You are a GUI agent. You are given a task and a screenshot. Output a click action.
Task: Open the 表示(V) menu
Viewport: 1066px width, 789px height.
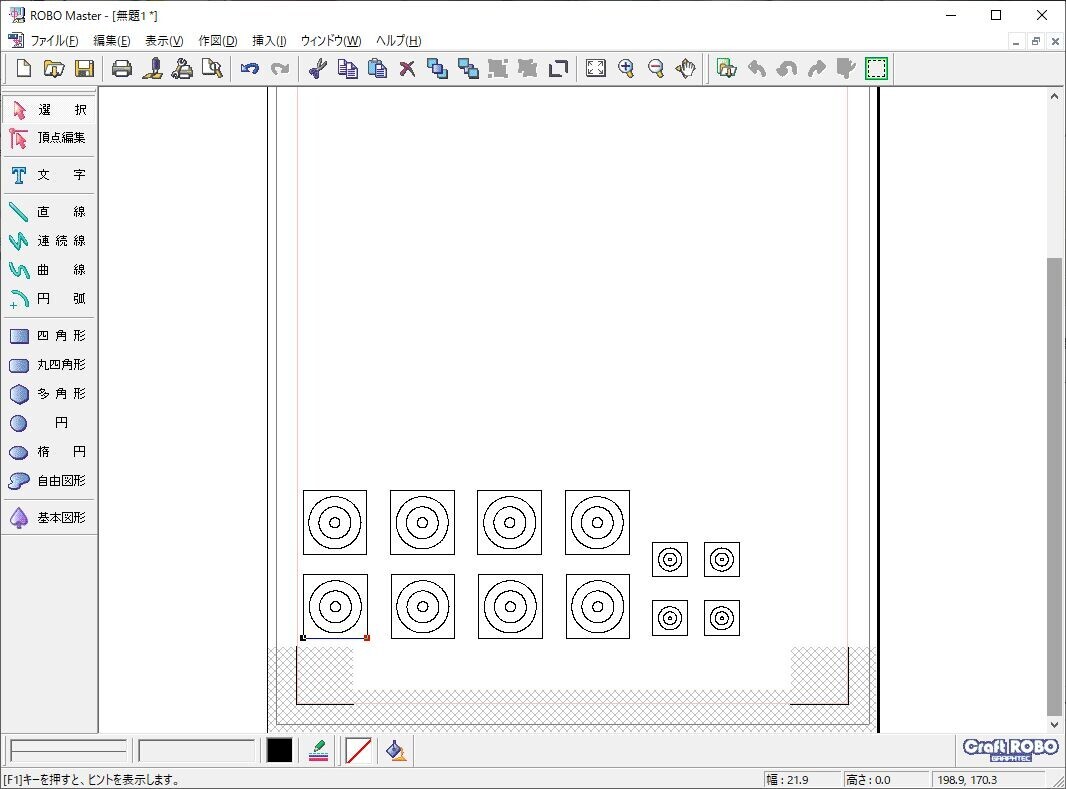(x=164, y=40)
